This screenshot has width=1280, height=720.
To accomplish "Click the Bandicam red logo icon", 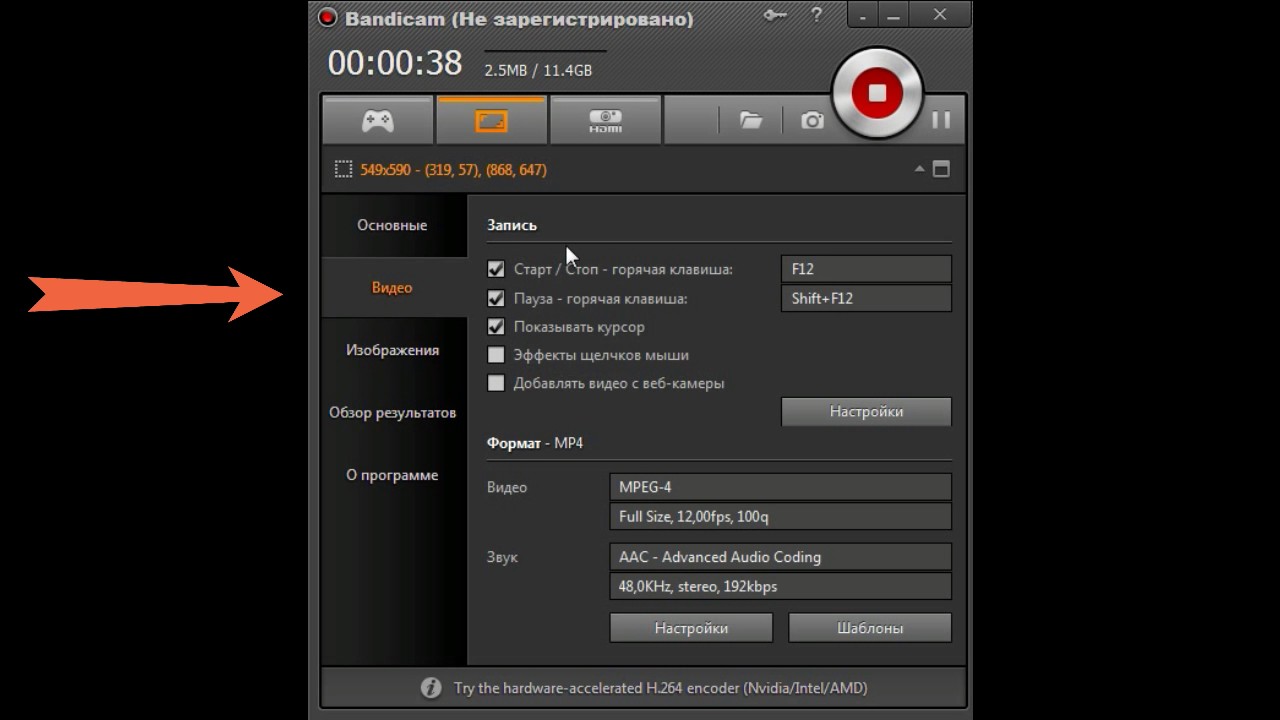I will (327, 18).
